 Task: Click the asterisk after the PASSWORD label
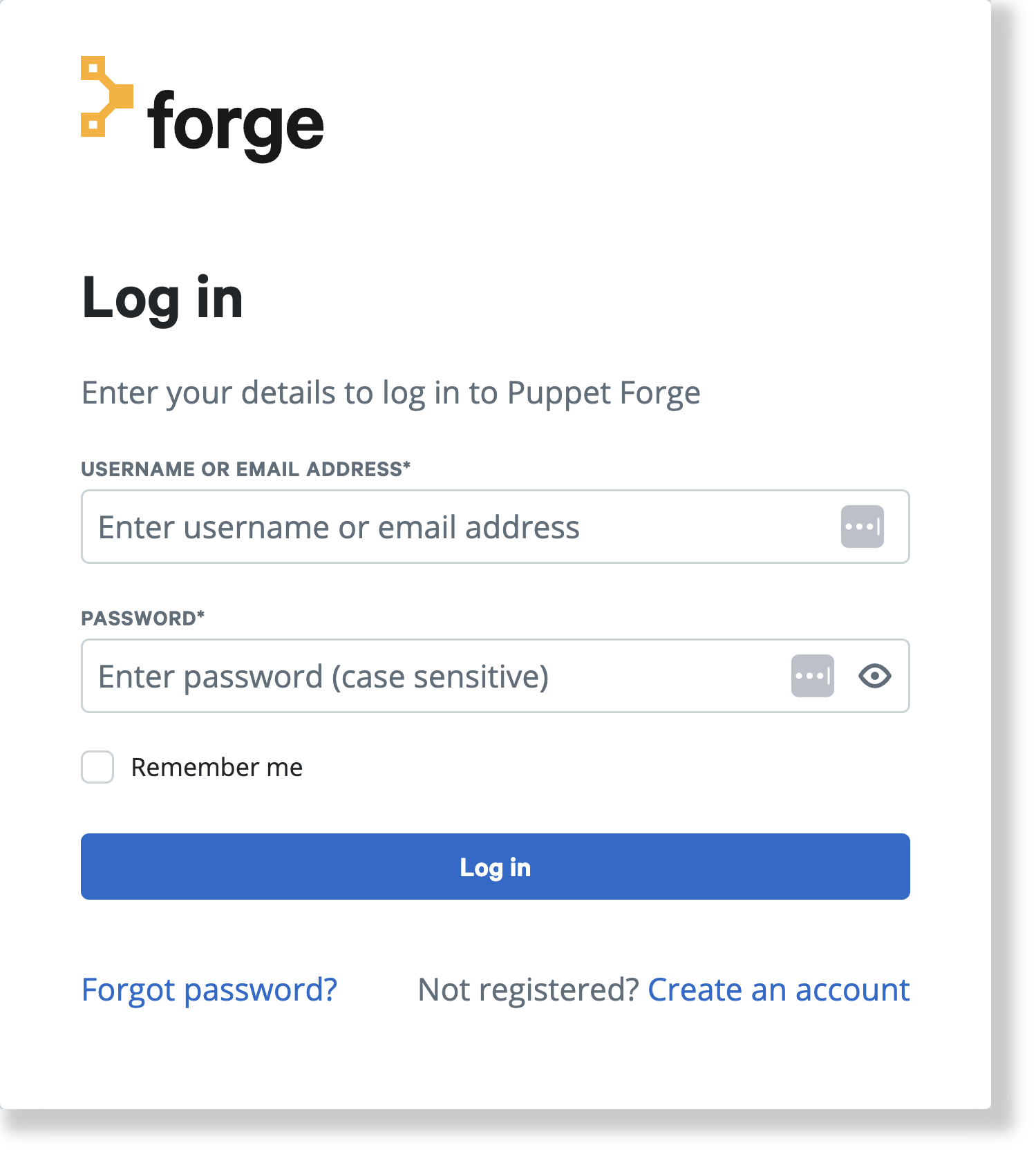[x=201, y=616]
